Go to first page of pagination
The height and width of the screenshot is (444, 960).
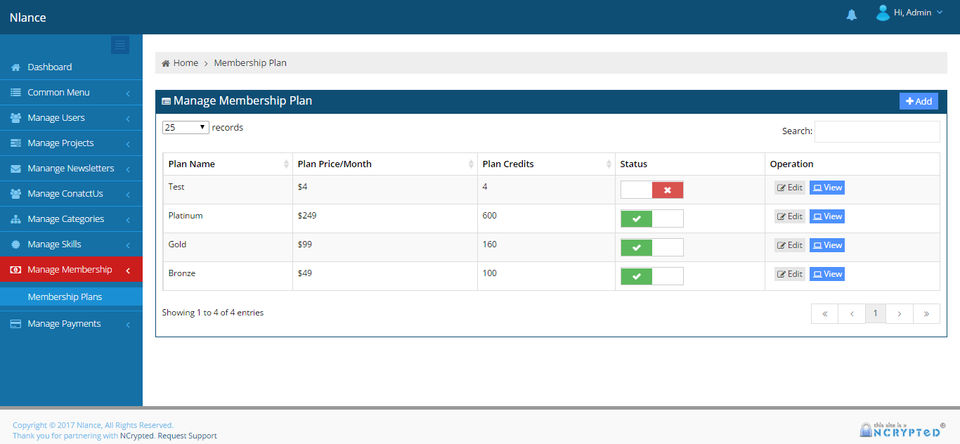[825, 314]
